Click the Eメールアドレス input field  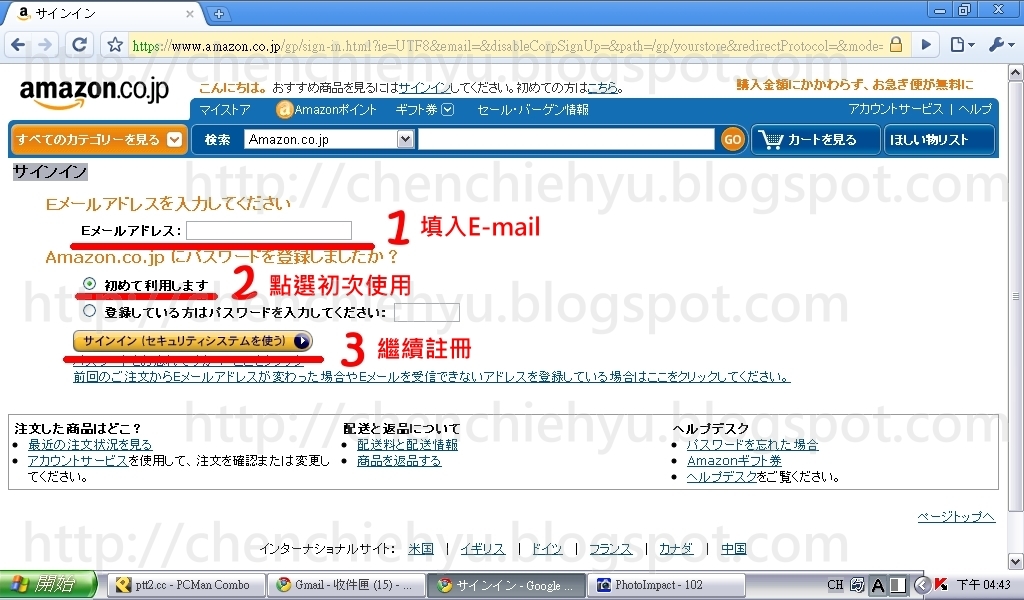click(x=269, y=230)
